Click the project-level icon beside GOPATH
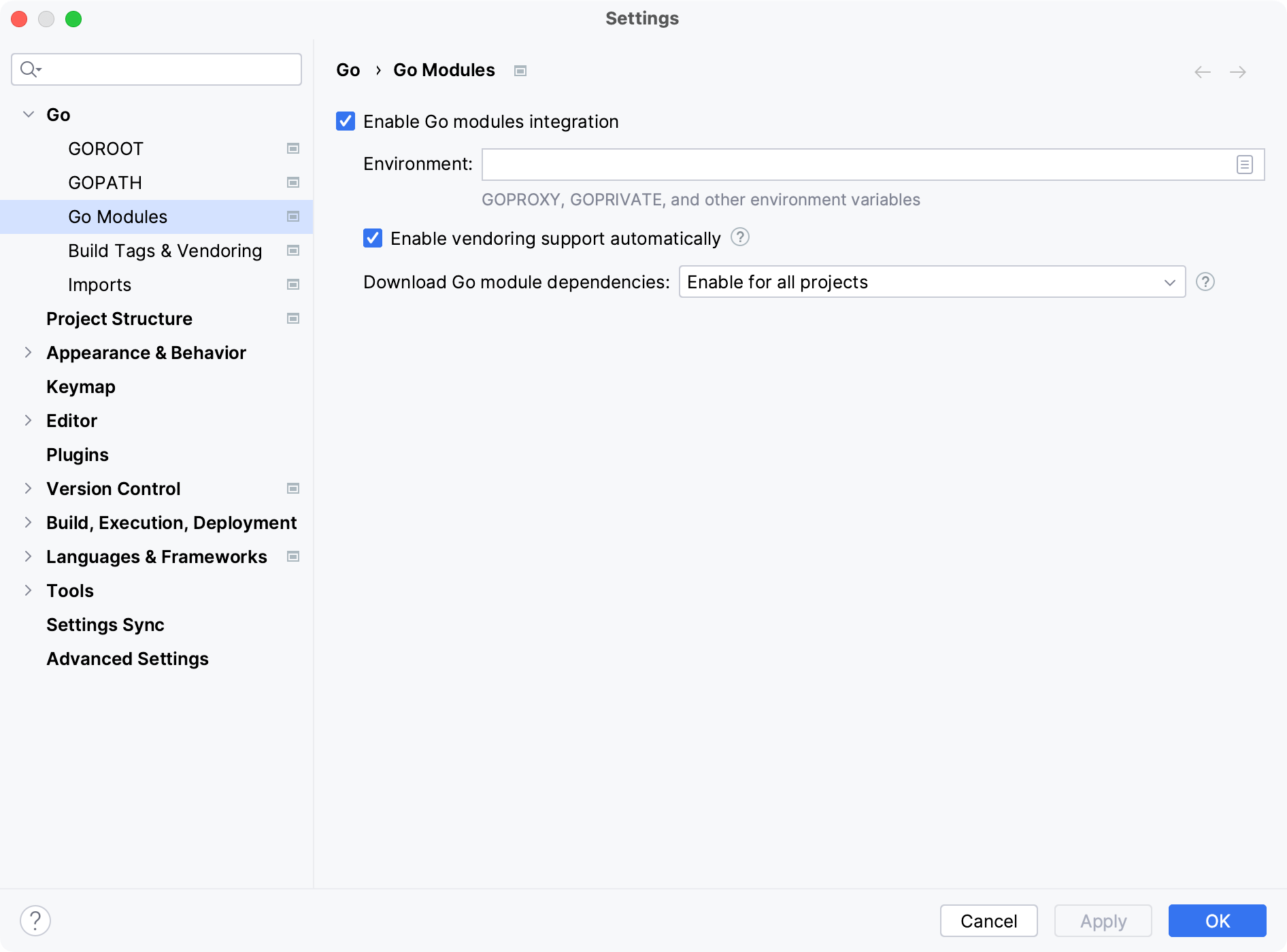 293,182
